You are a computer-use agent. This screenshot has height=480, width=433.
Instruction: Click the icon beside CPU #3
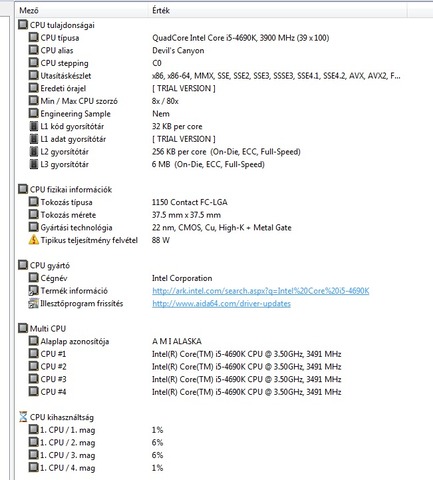point(33,379)
